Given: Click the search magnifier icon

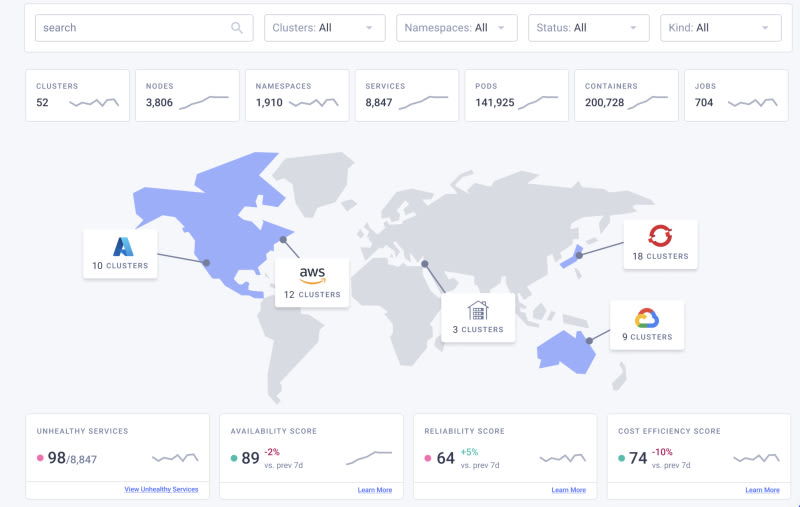Looking at the screenshot, I should (236, 28).
